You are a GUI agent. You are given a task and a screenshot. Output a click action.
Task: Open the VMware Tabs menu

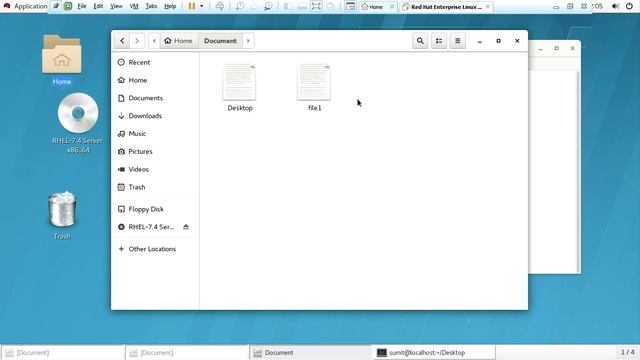click(151, 6)
